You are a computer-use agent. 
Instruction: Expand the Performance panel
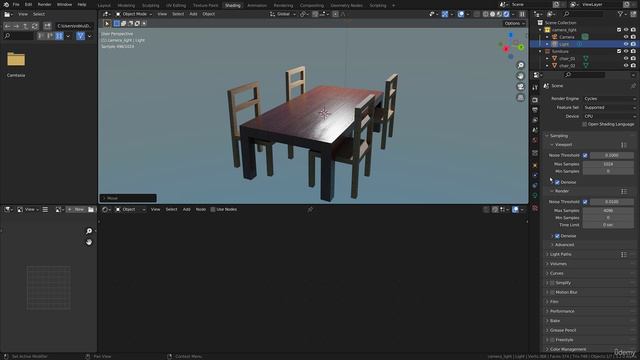(562, 311)
